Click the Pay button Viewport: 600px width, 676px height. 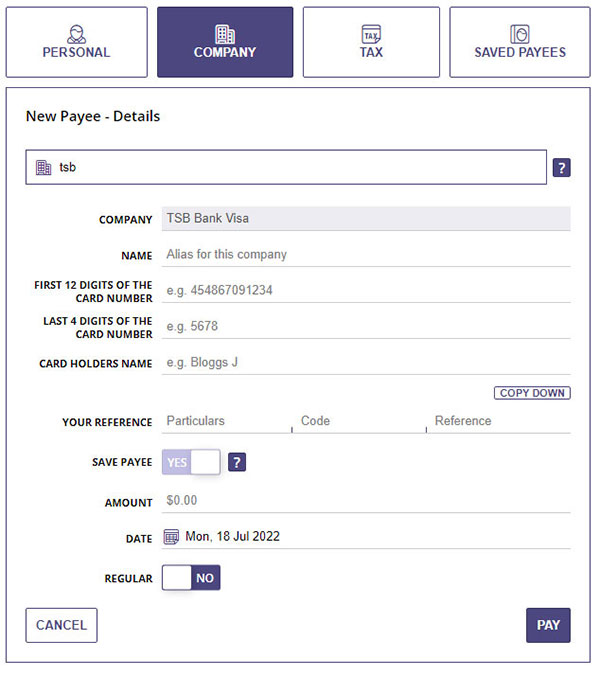[x=548, y=625]
